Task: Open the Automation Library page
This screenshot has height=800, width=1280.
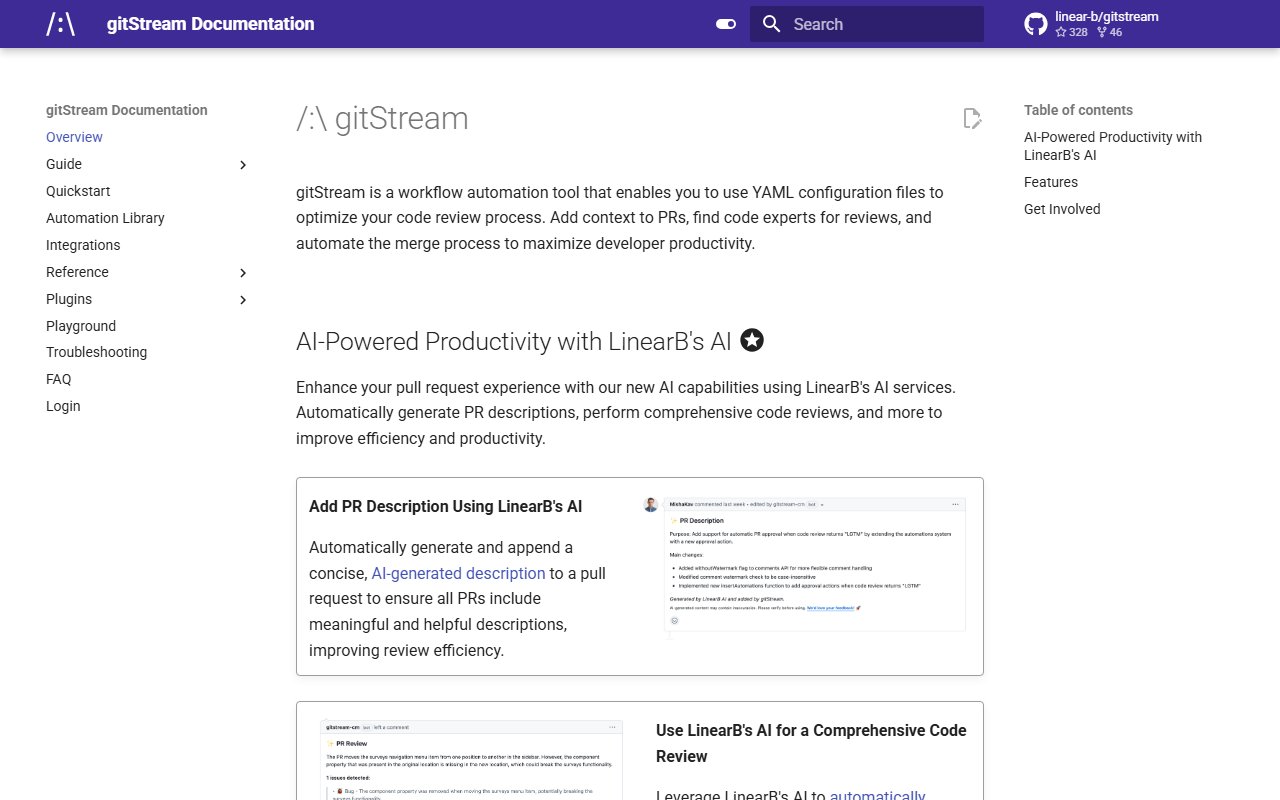Action: pos(105,218)
